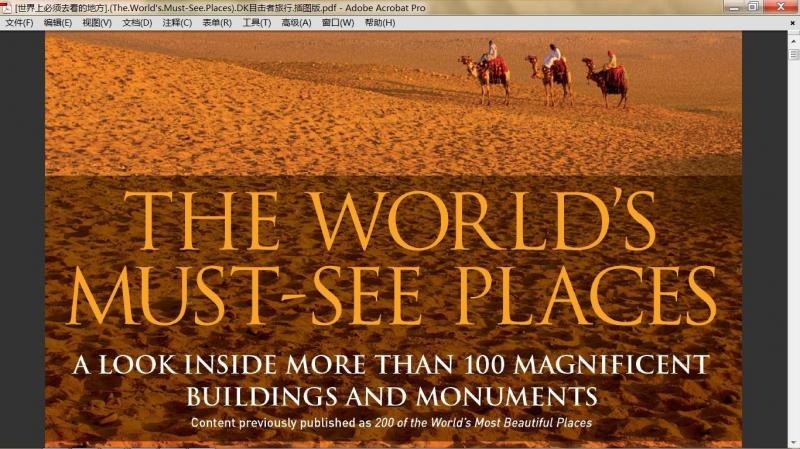Click the 'MUST-SEE PLACES' heading text
This screenshot has width=800, height=449.
click(392, 295)
